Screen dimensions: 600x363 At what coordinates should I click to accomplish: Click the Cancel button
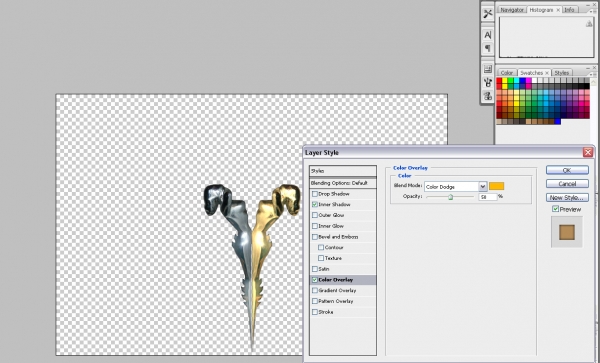point(567,184)
